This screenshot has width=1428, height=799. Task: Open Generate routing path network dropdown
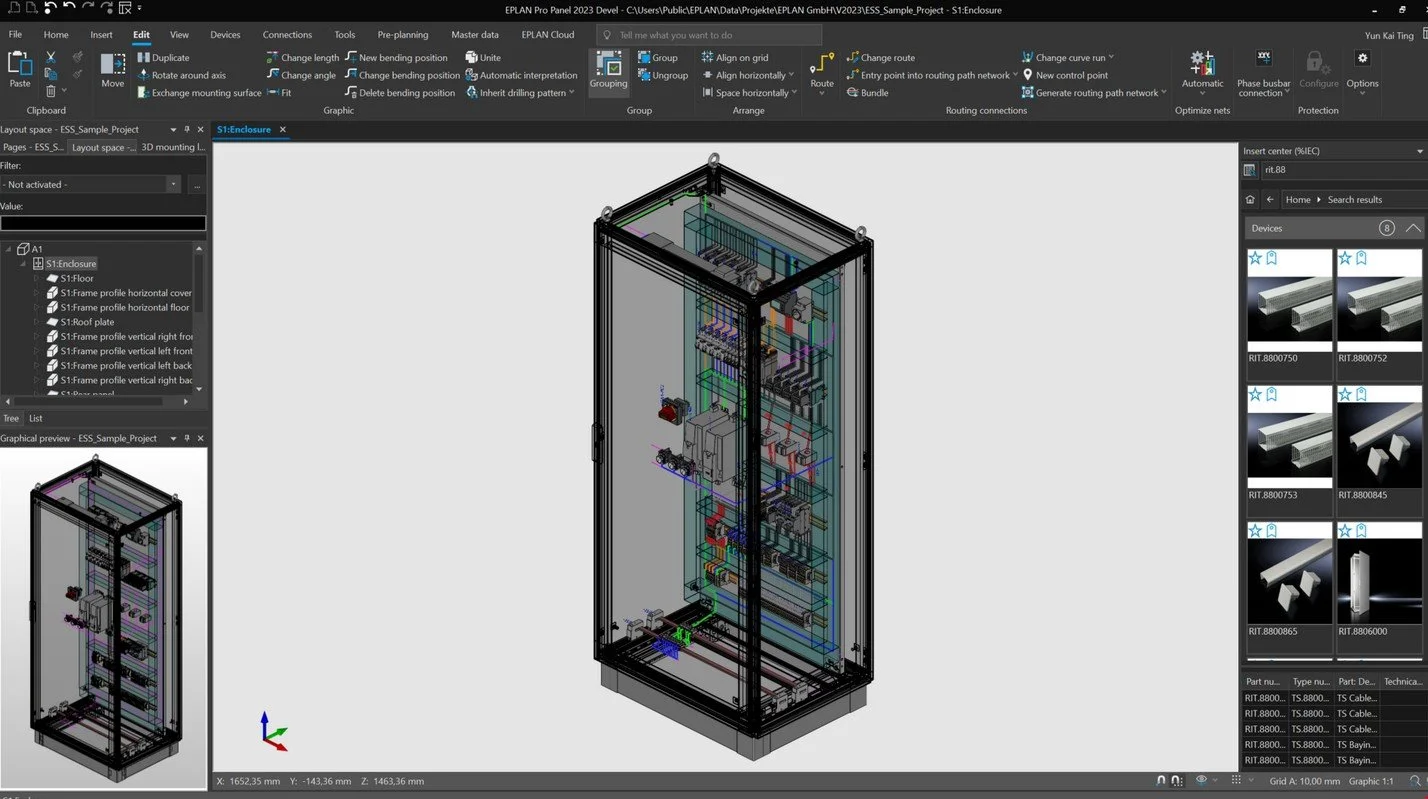coord(1163,93)
